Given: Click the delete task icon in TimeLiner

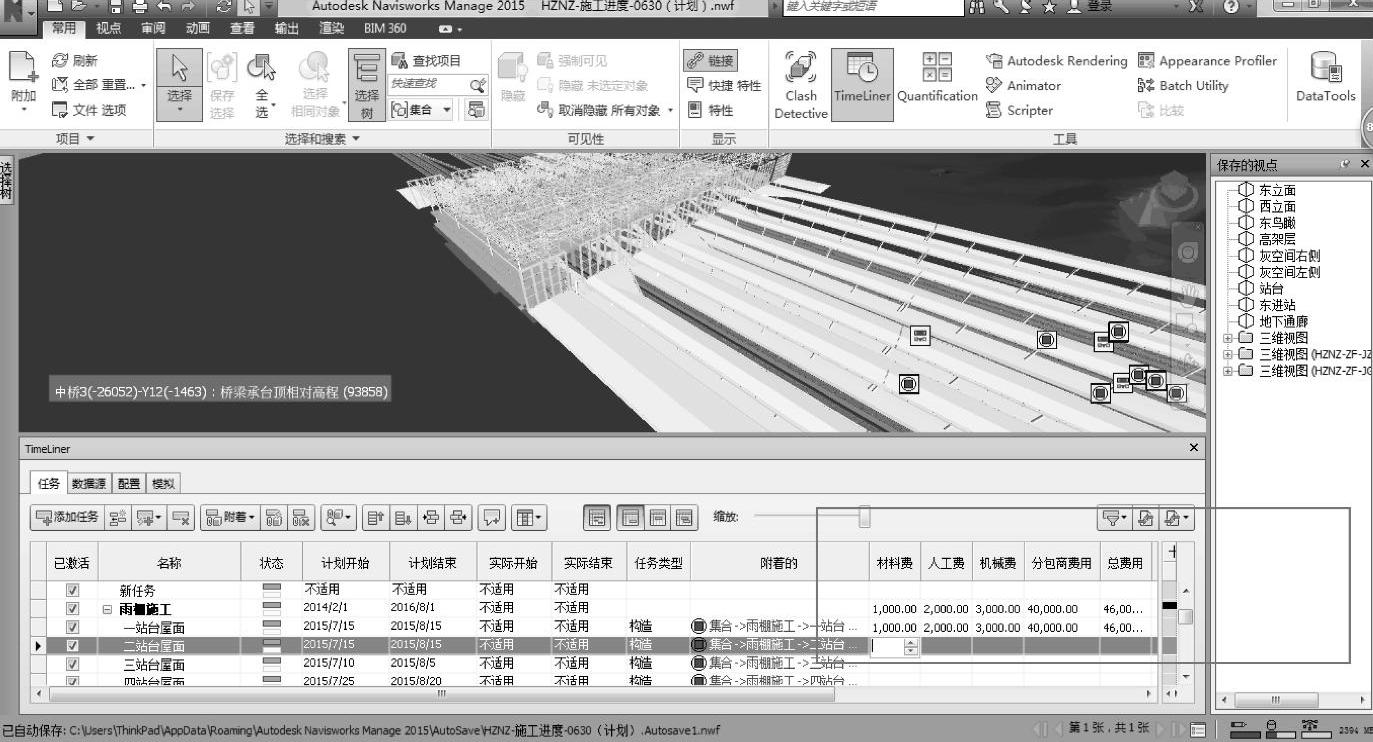Looking at the screenshot, I should (182, 518).
